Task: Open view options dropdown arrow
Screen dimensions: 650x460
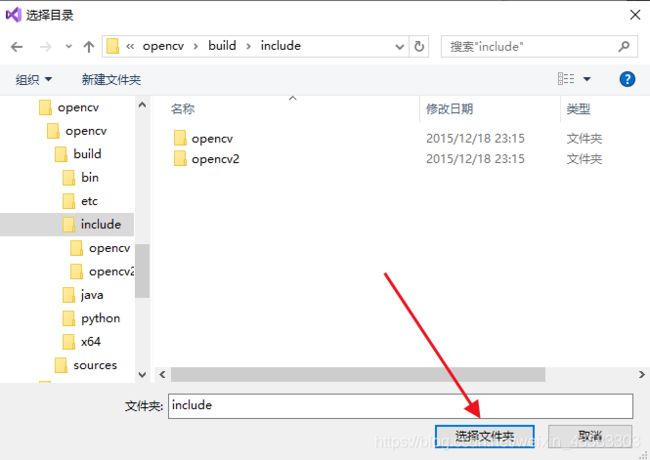Action: coord(587,79)
